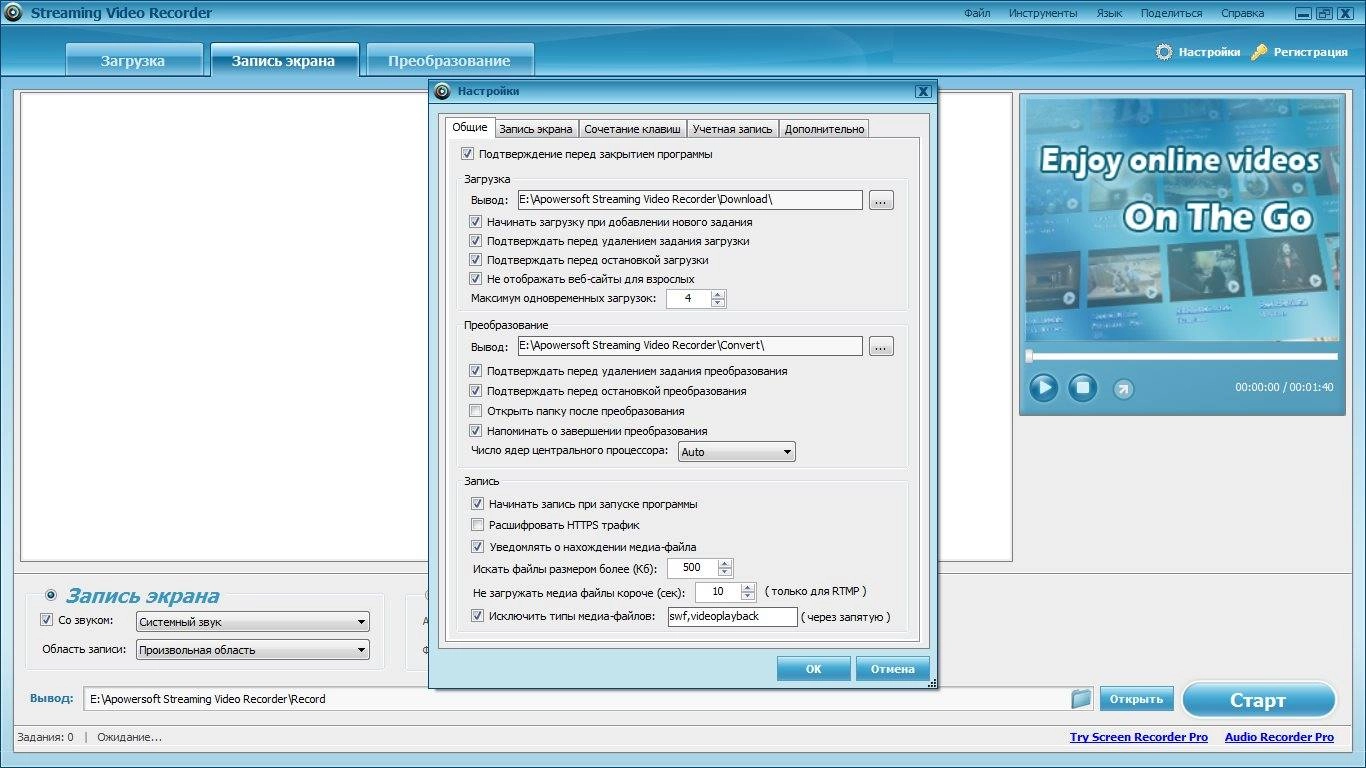Open the Инструменты menu

1043,13
